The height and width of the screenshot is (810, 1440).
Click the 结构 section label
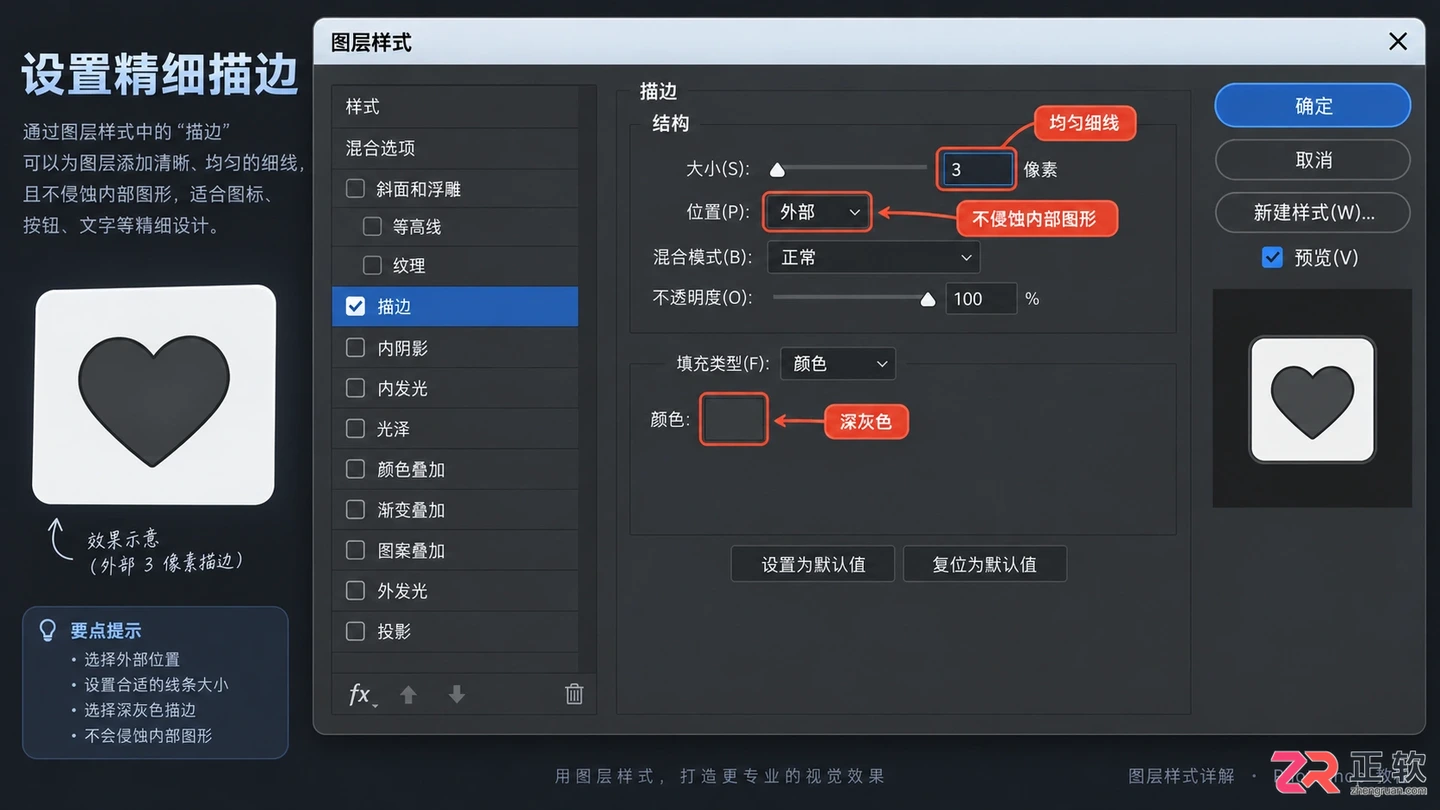click(x=671, y=124)
